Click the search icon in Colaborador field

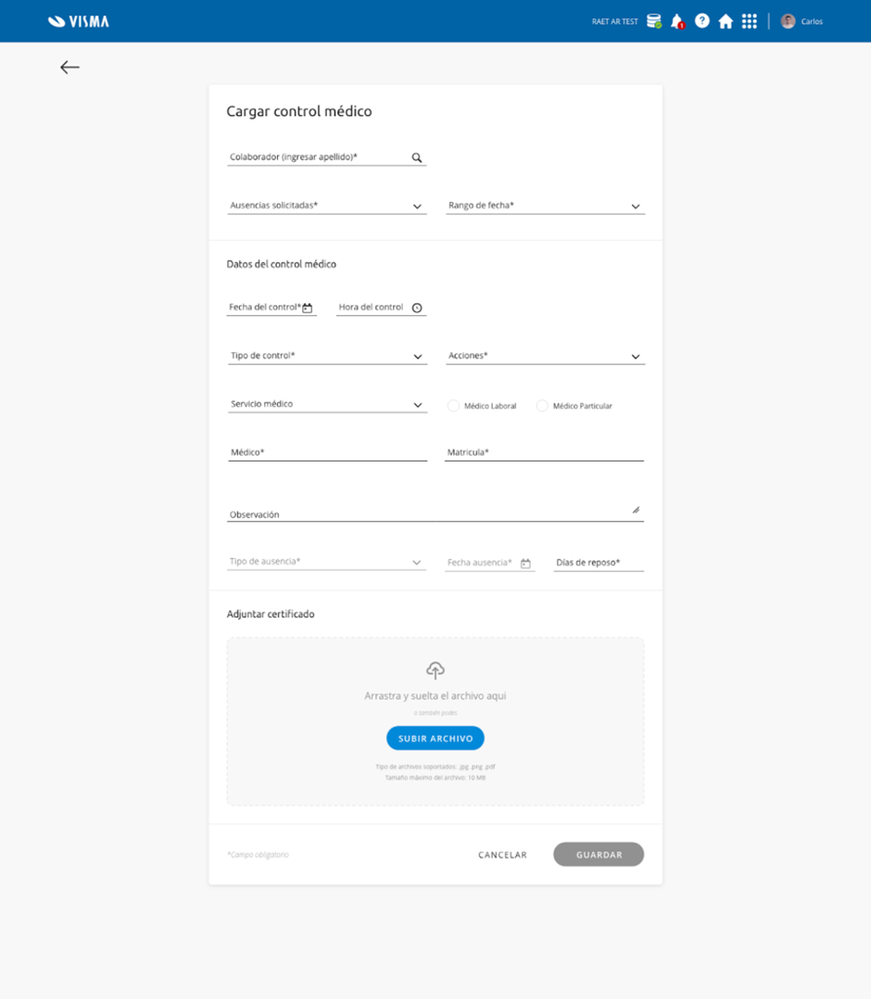tap(417, 158)
